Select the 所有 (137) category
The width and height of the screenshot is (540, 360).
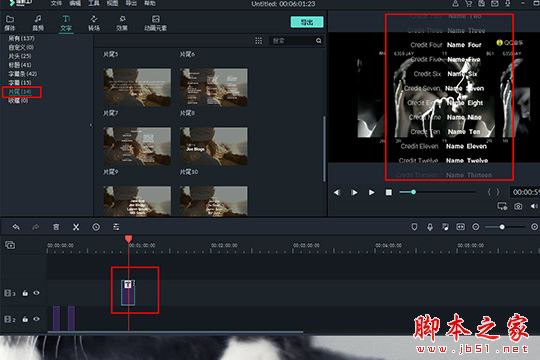(21, 38)
